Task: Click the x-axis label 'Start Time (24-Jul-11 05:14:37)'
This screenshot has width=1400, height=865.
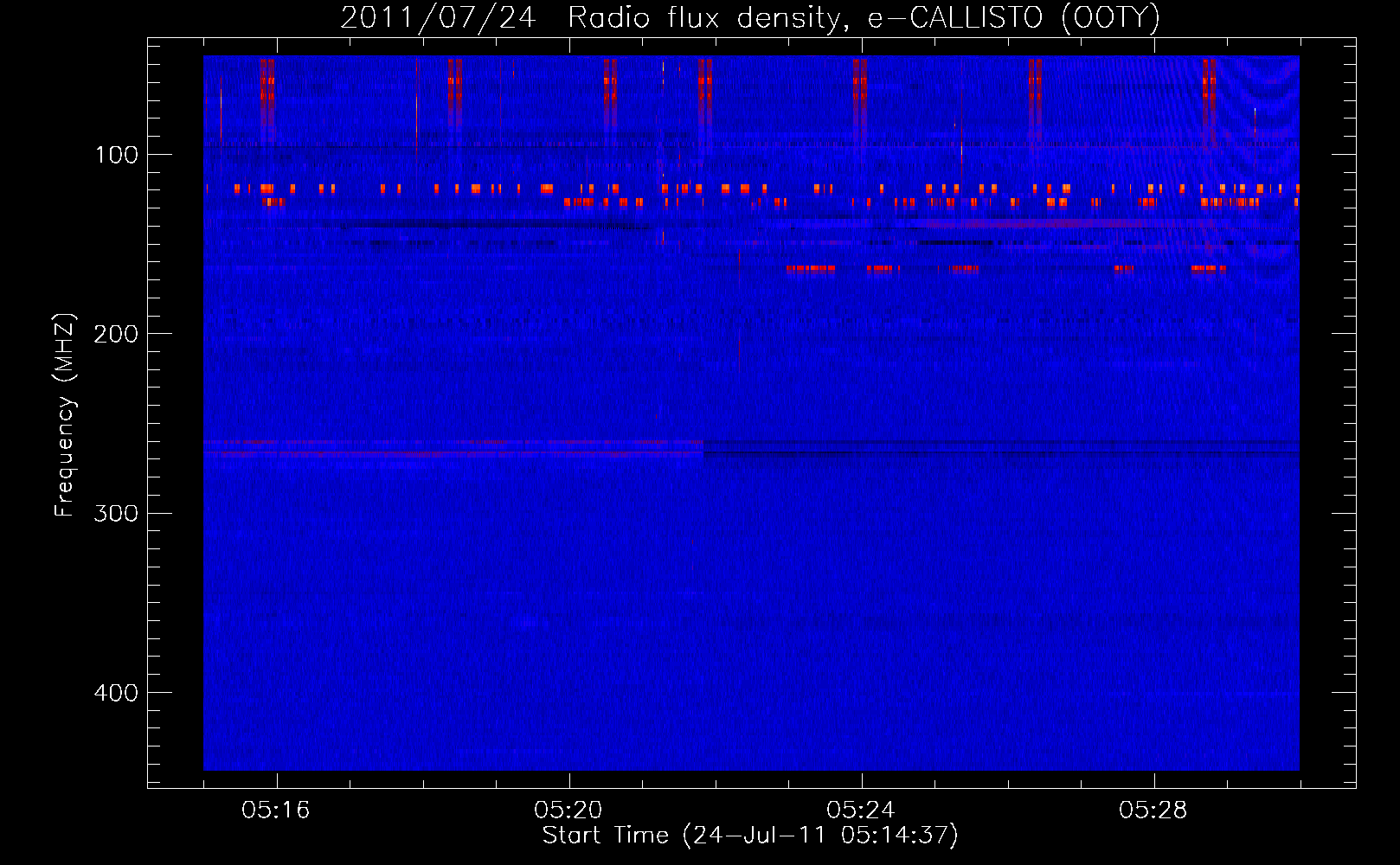Action: click(x=750, y=836)
